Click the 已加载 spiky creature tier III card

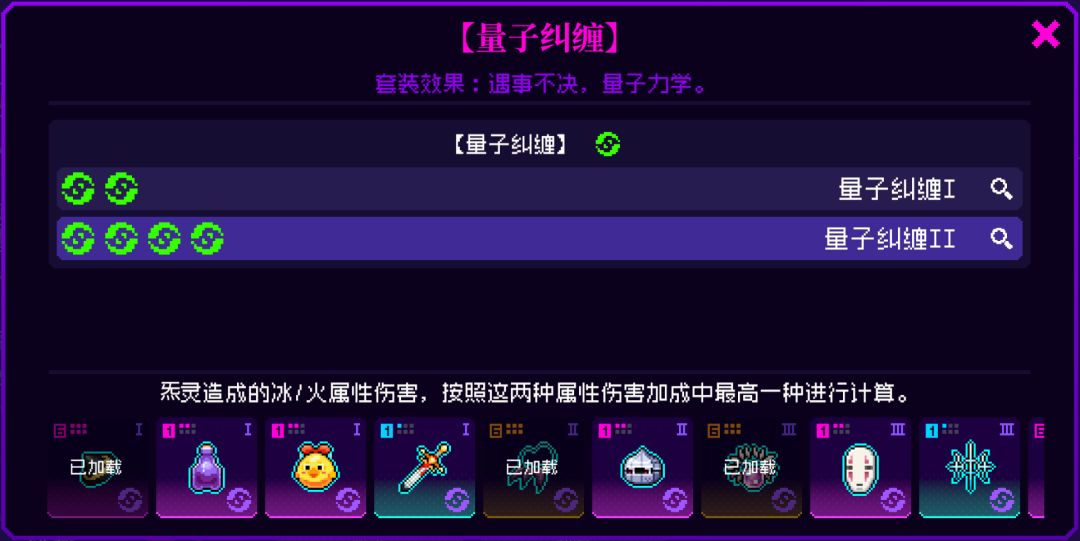(x=751, y=467)
